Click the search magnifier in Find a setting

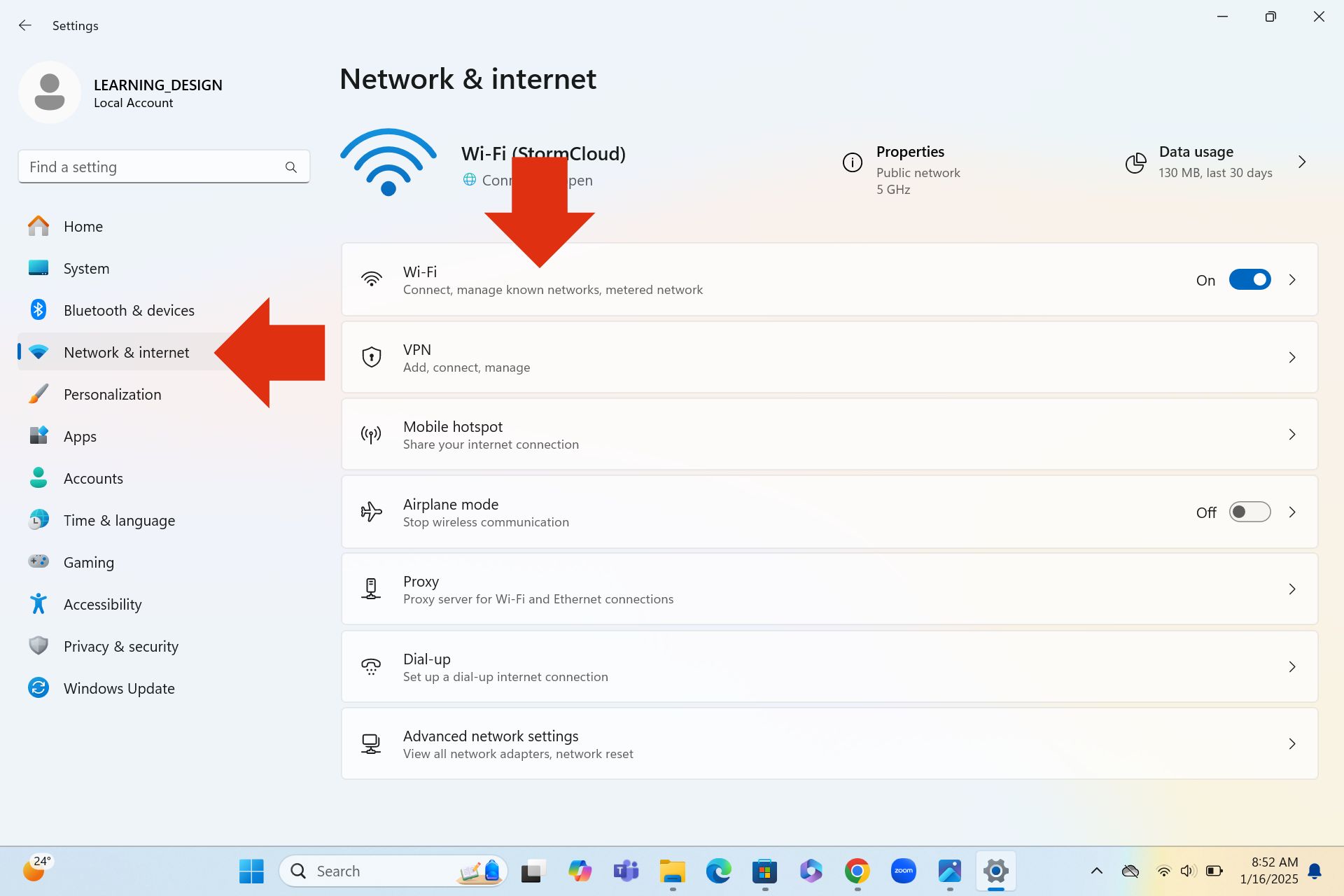tap(291, 167)
